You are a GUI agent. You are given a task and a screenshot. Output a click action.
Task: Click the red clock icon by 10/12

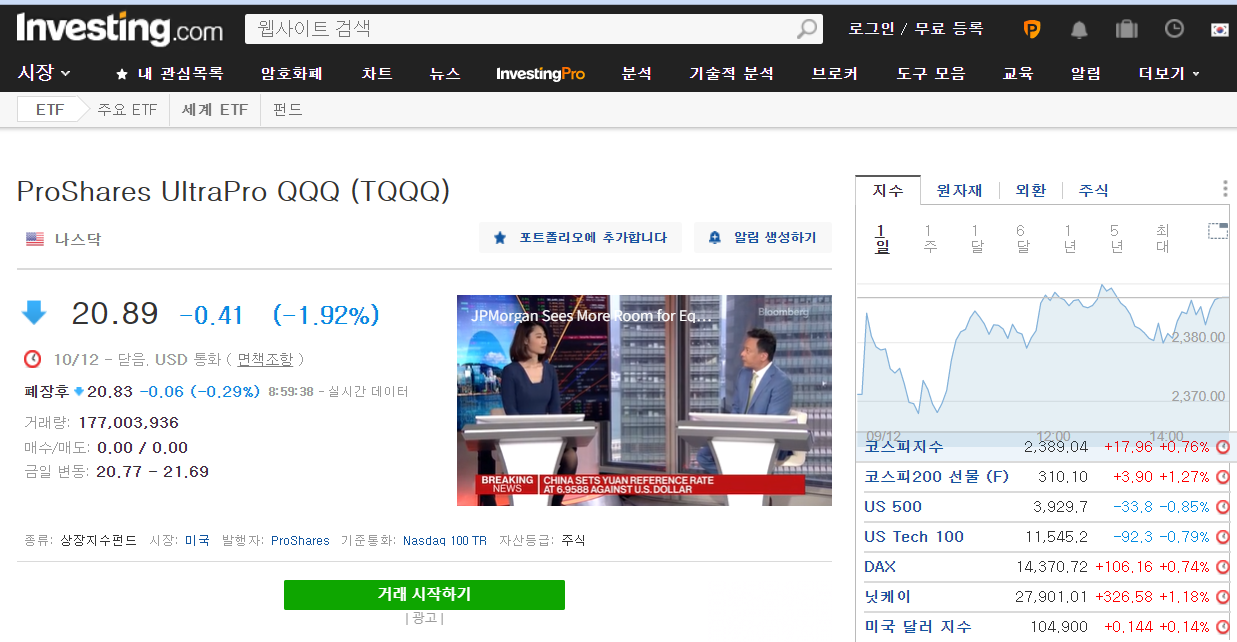(33, 359)
